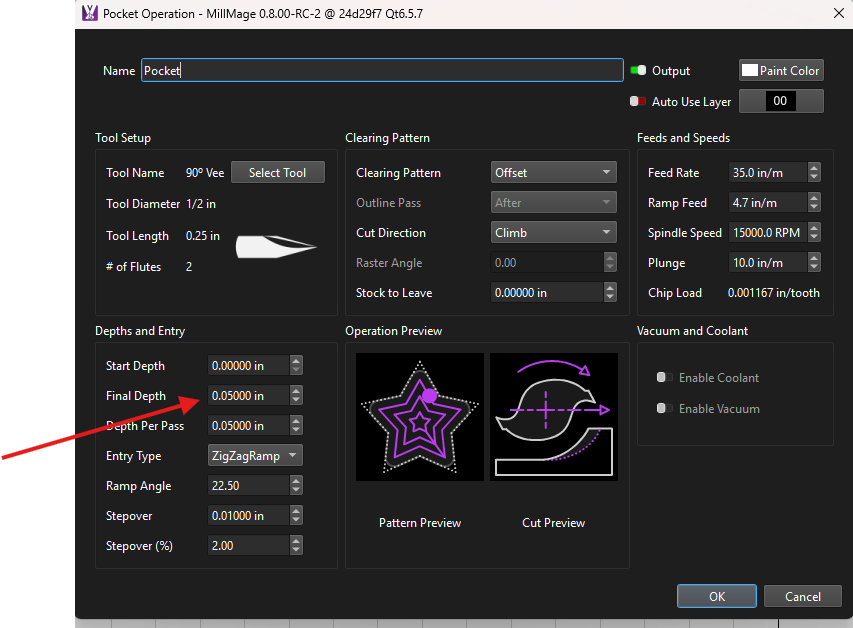The width and height of the screenshot is (853, 628).
Task: Open the Entry Type dropdown showing ZigZagRamp
Action: (x=255, y=455)
